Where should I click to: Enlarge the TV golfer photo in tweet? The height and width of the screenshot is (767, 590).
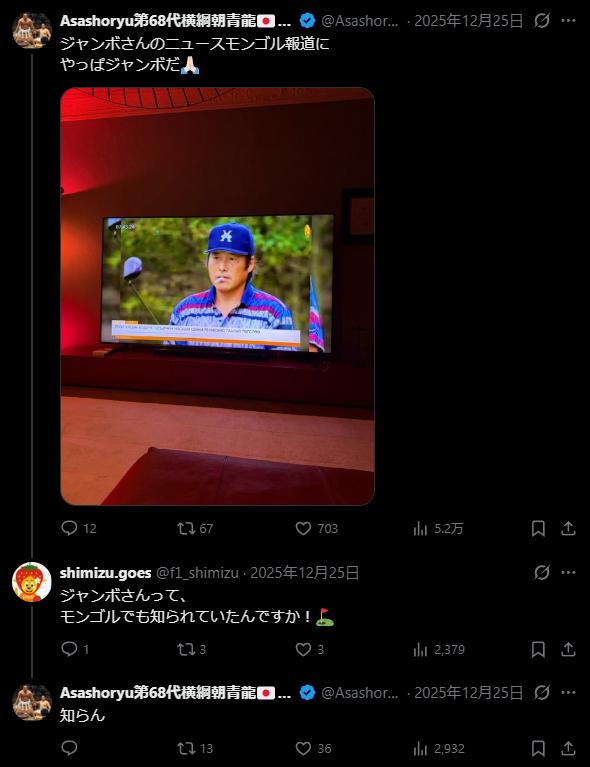(217, 296)
